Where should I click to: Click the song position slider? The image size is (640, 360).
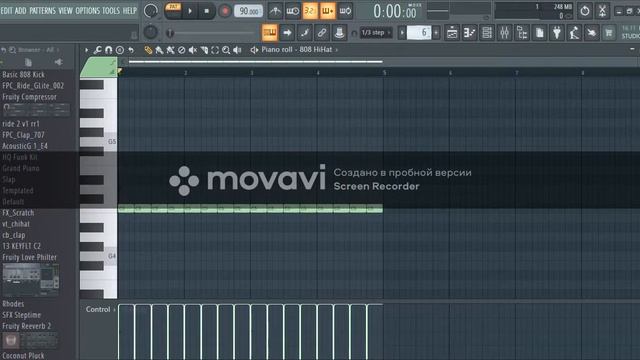[210, 33]
